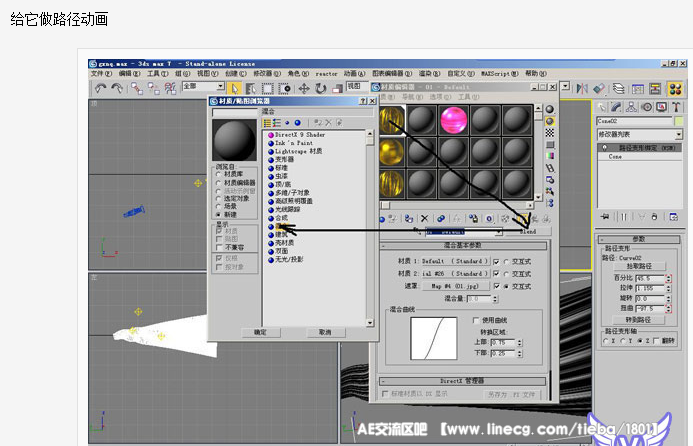
Task: Select the X axis path deform radio
Action: (x=606, y=341)
